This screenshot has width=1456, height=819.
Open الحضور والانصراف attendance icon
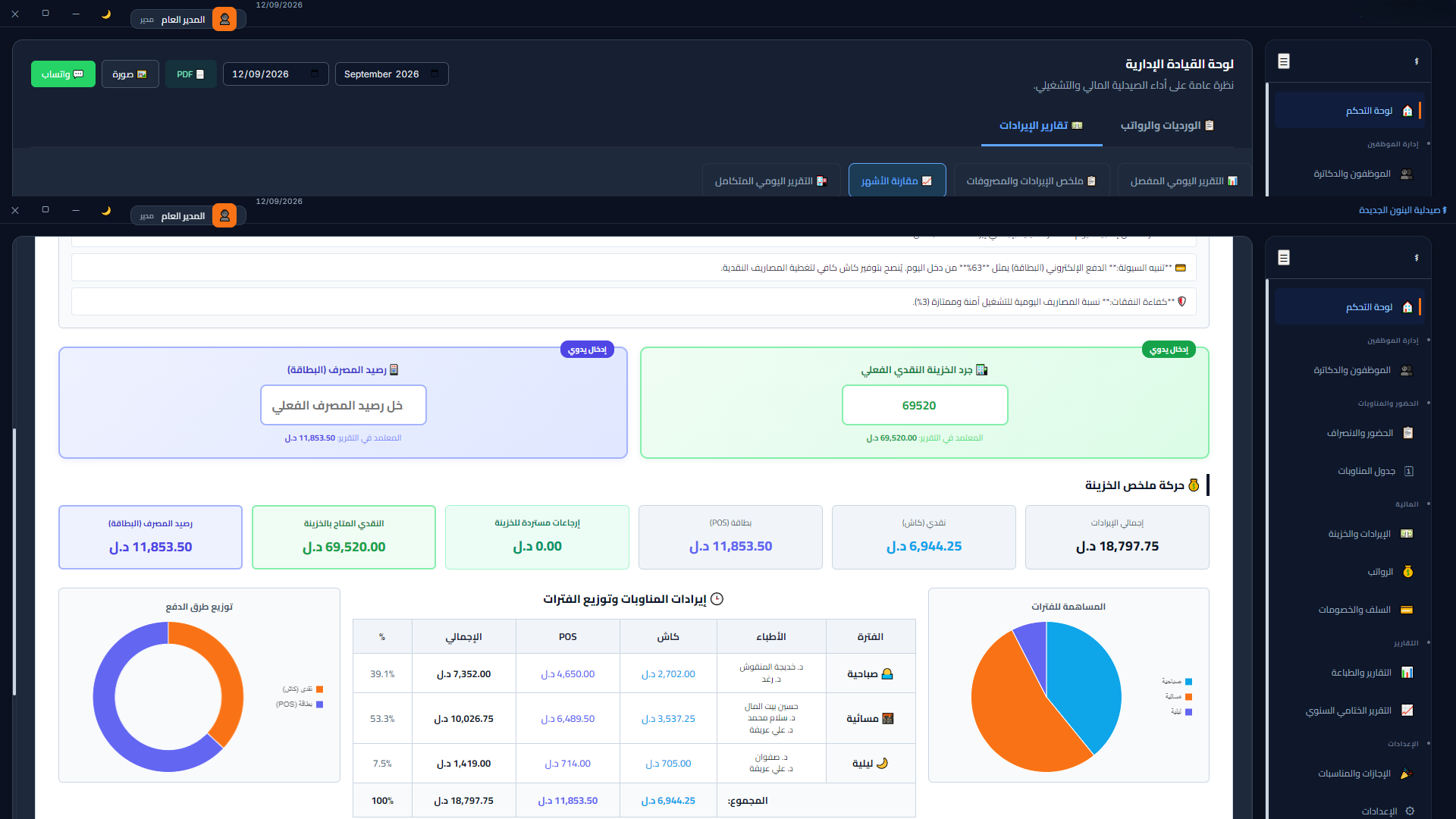coord(1408,433)
